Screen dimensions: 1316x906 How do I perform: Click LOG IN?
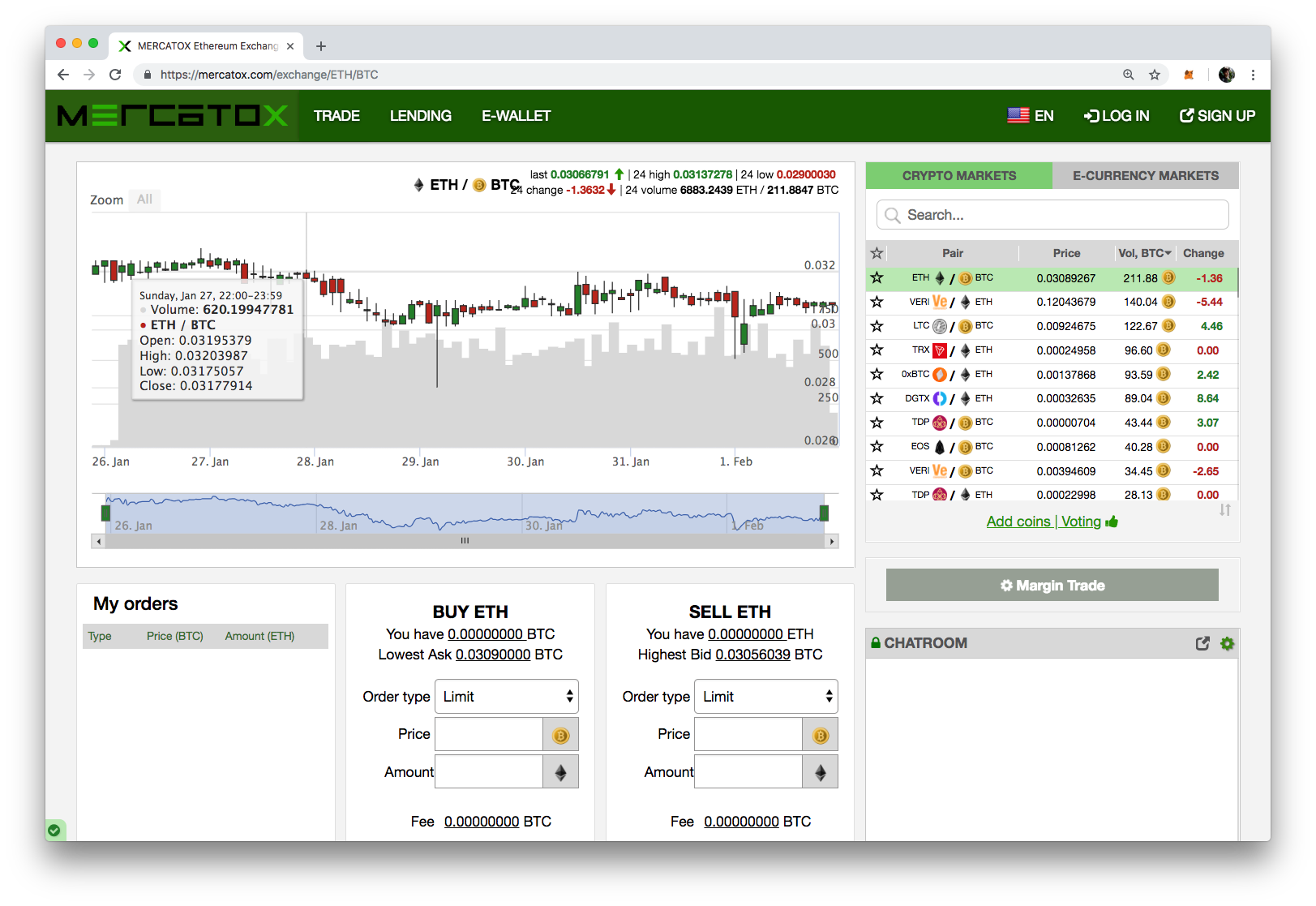click(1117, 116)
